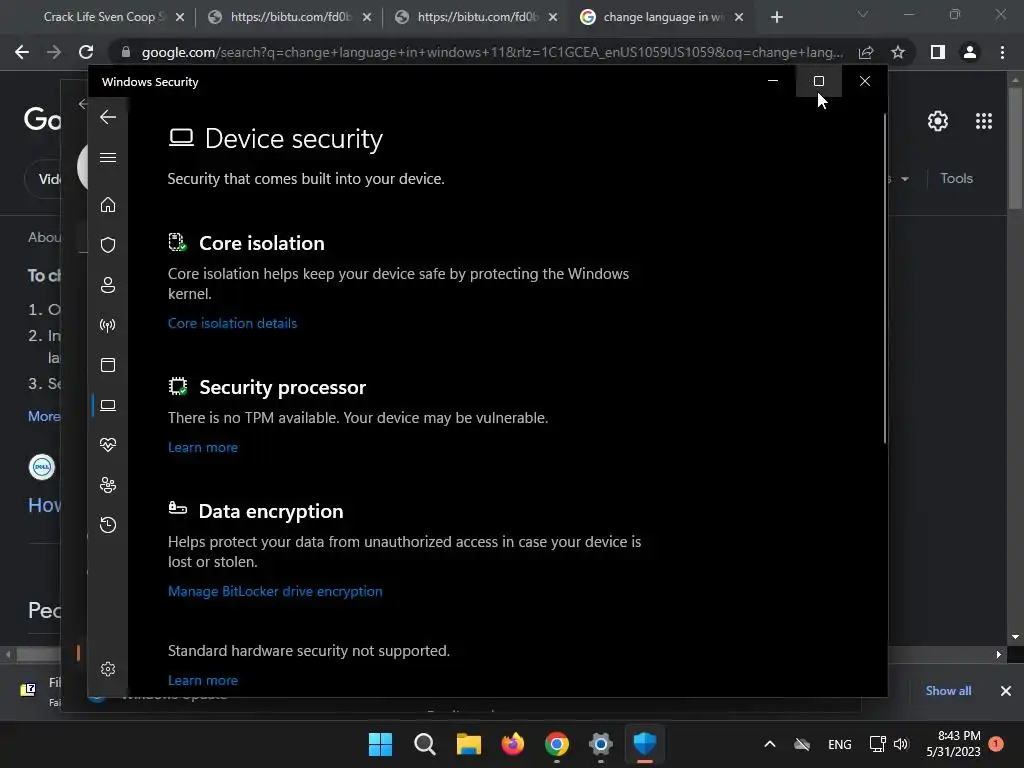The height and width of the screenshot is (768, 1024).
Task: Open Manage BitLocker drive encryption link
Action: click(x=275, y=591)
